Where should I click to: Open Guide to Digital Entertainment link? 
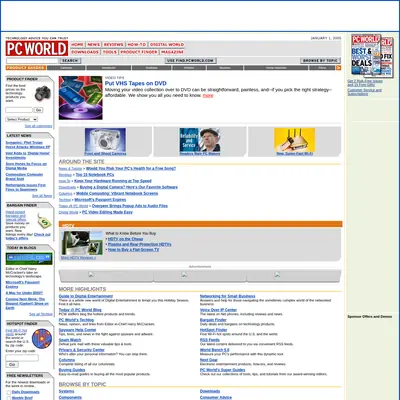click(x=86, y=296)
